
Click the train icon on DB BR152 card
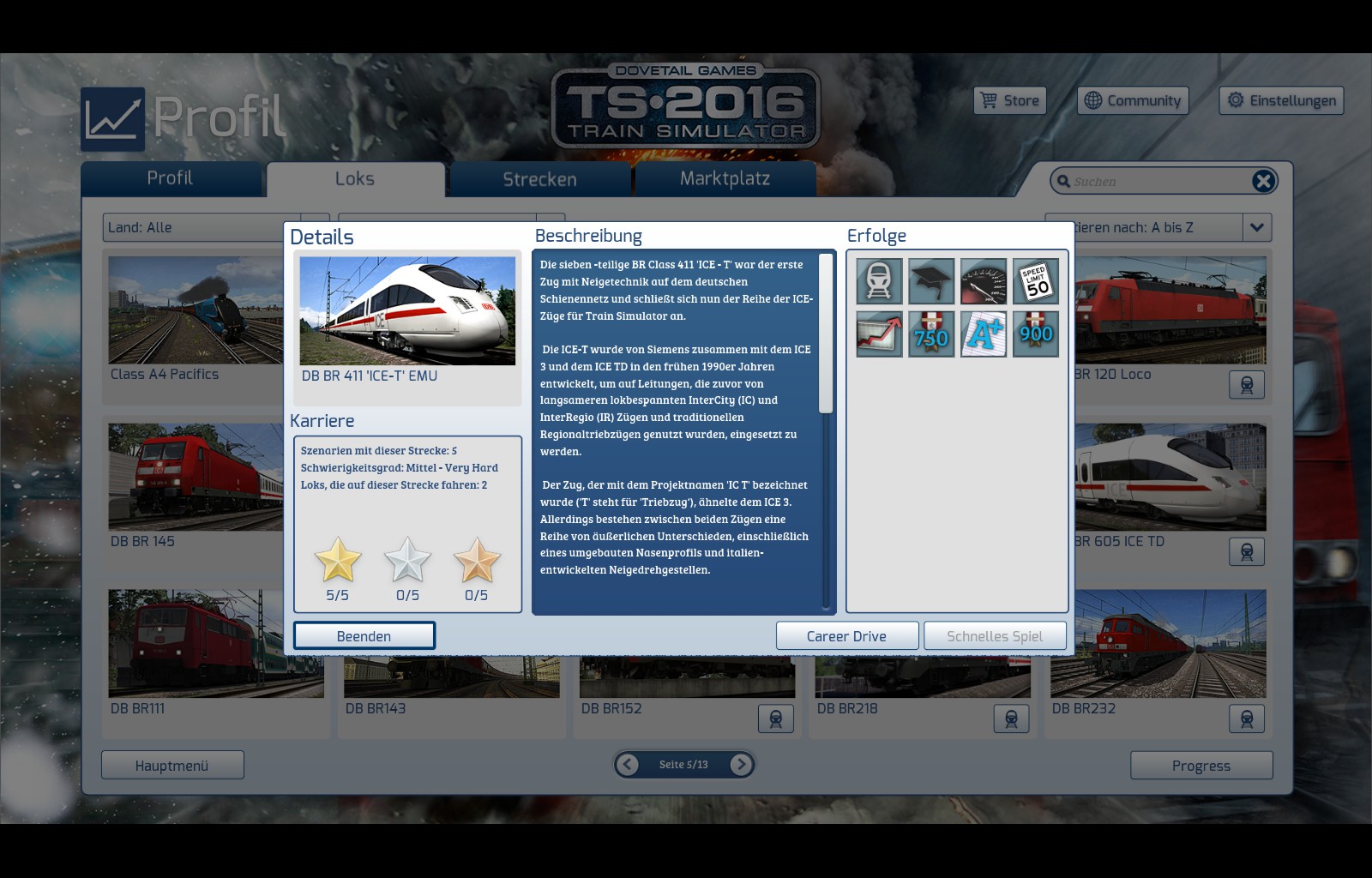coord(776,719)
